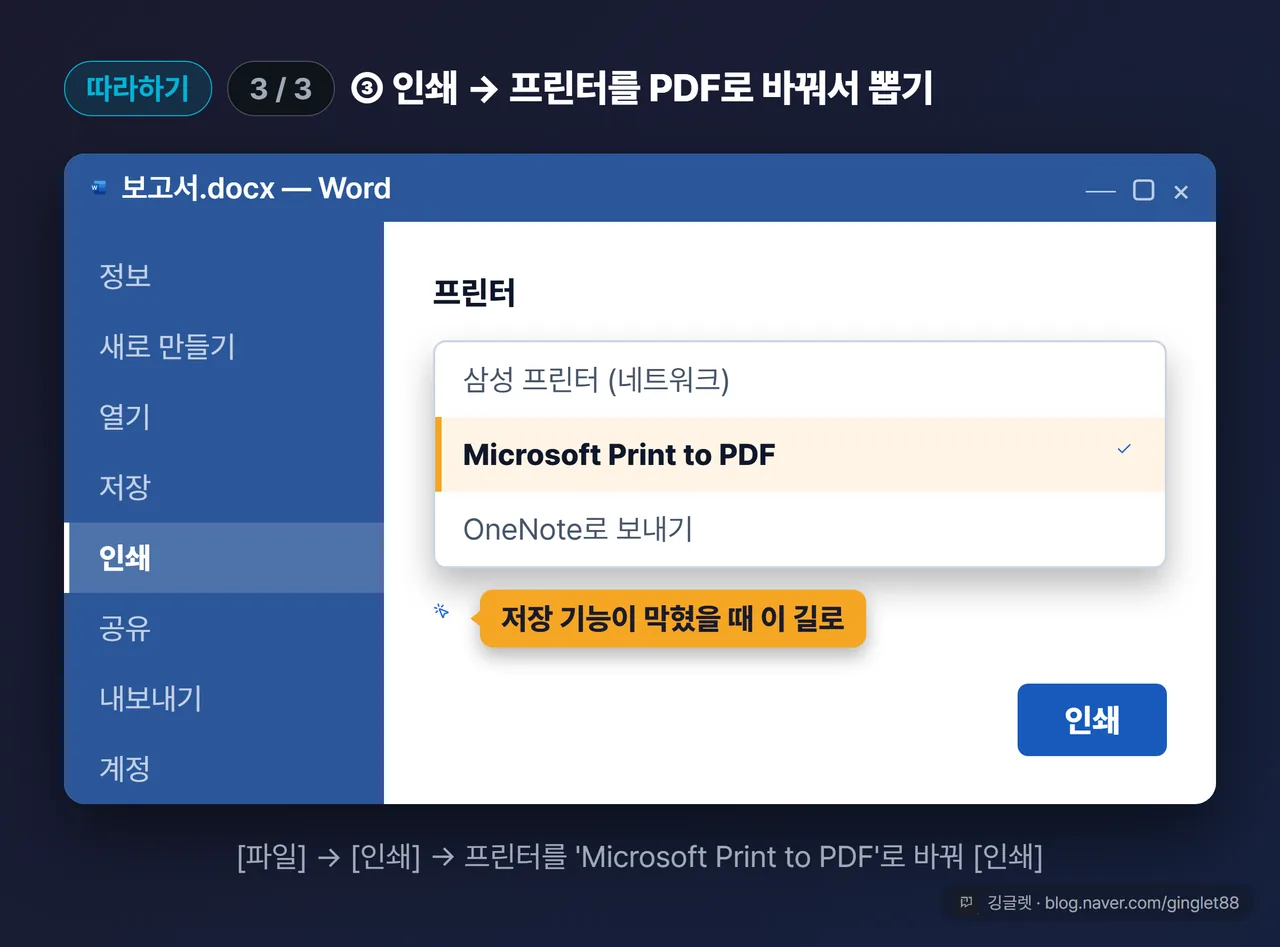Open the 열기 sidebar item

point(224,417)
